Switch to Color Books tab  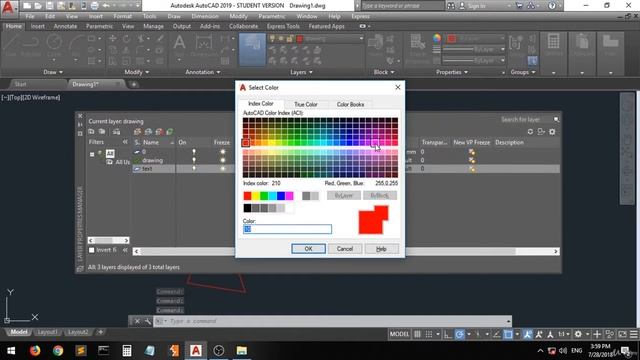(350, 104)
